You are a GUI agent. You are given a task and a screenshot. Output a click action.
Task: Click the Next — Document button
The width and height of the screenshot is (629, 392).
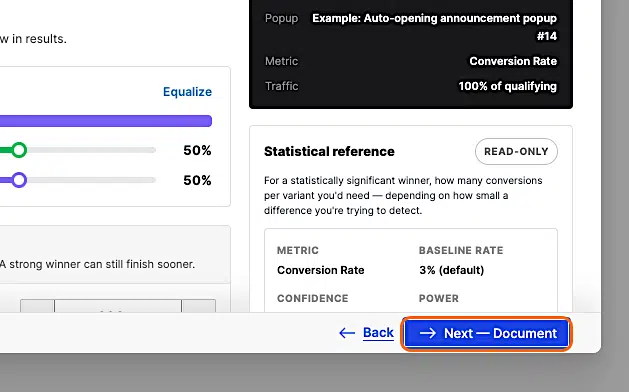[486, 333]
